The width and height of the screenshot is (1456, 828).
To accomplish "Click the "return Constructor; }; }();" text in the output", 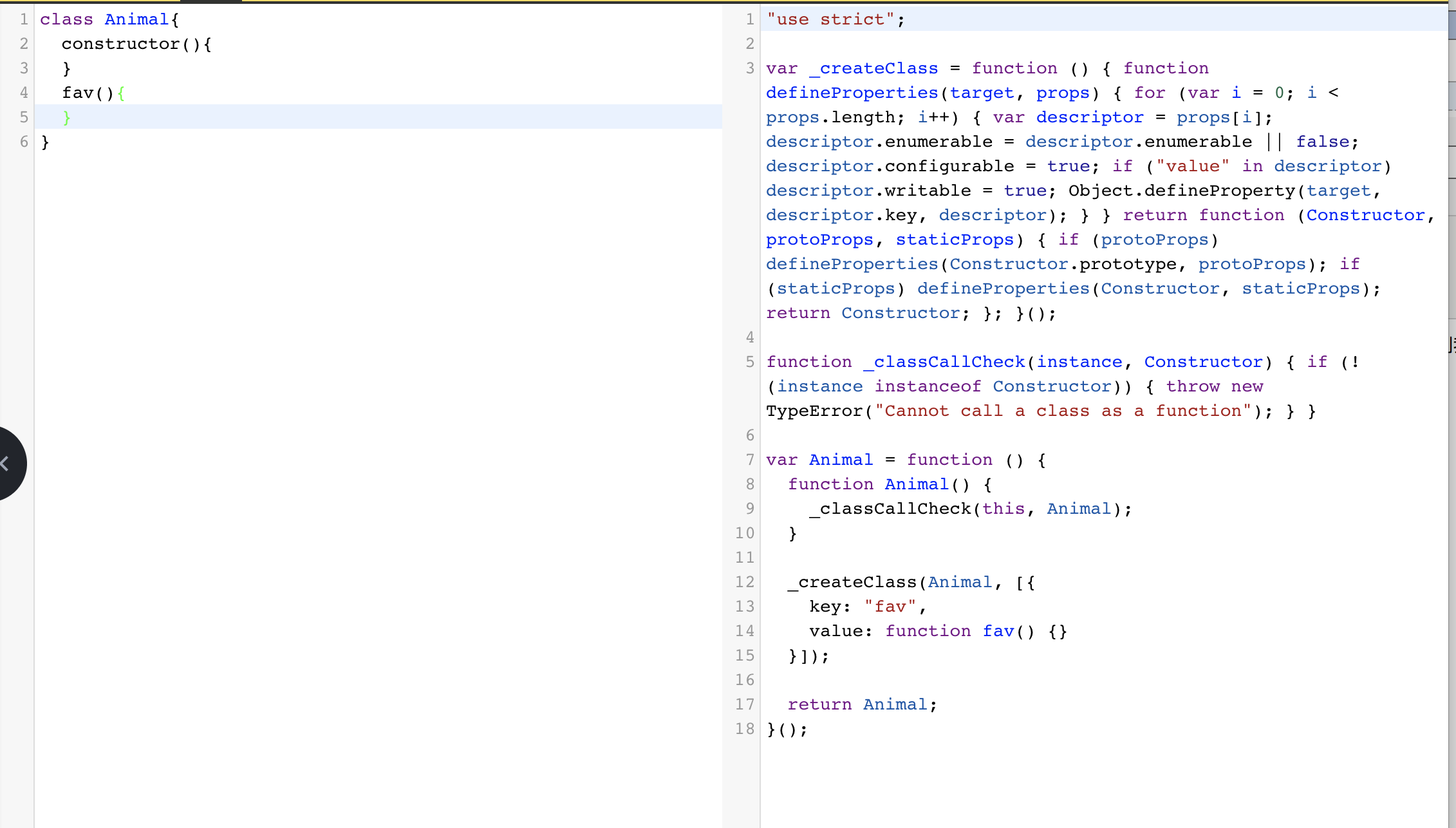I will click(911, 313).
